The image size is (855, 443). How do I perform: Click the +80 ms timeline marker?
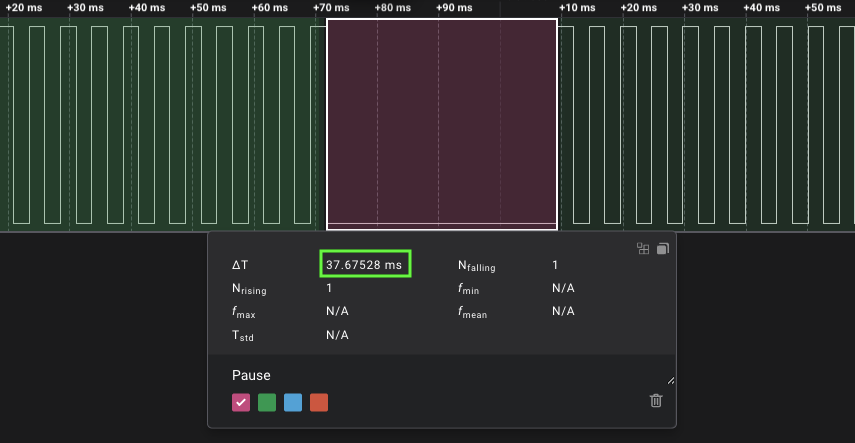tap(391, 8)
